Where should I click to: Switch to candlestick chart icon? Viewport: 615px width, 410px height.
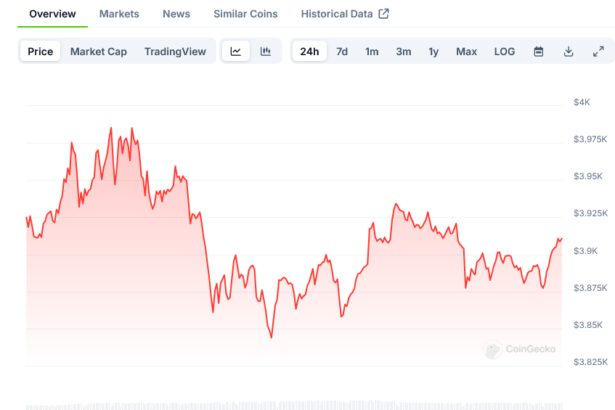coord(265,51)
